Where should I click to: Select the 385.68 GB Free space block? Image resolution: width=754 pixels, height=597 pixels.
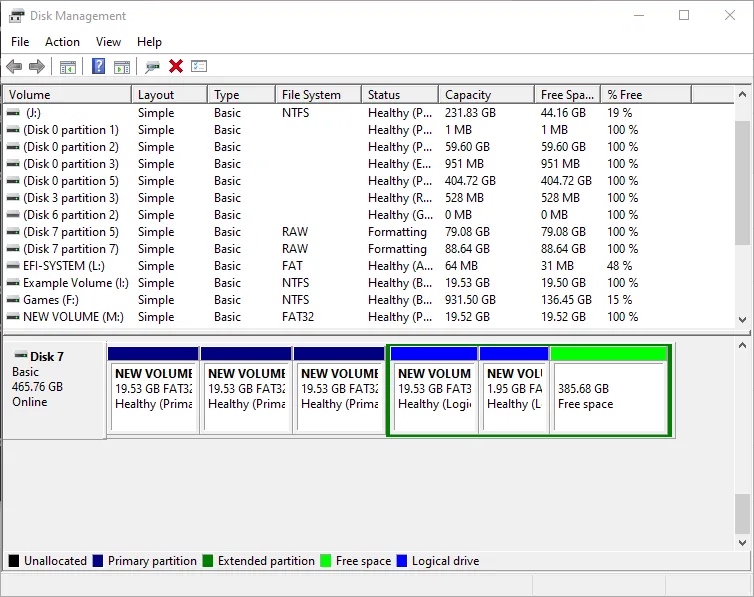609,390
